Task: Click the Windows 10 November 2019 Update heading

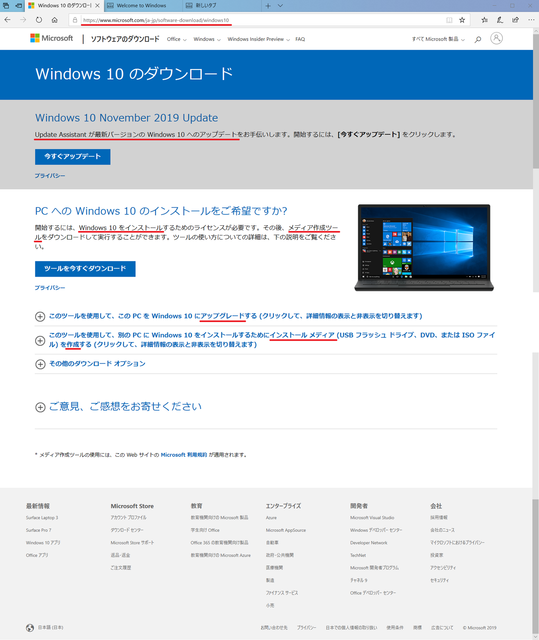Action: (126, 118)
